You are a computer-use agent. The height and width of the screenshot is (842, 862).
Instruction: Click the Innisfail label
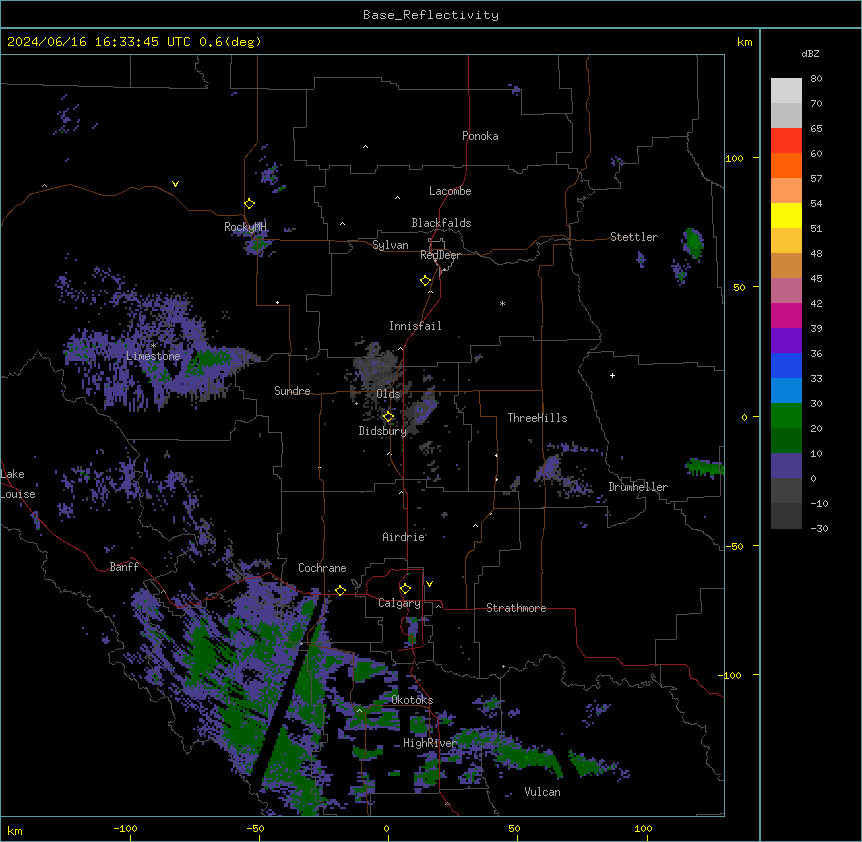415,326
